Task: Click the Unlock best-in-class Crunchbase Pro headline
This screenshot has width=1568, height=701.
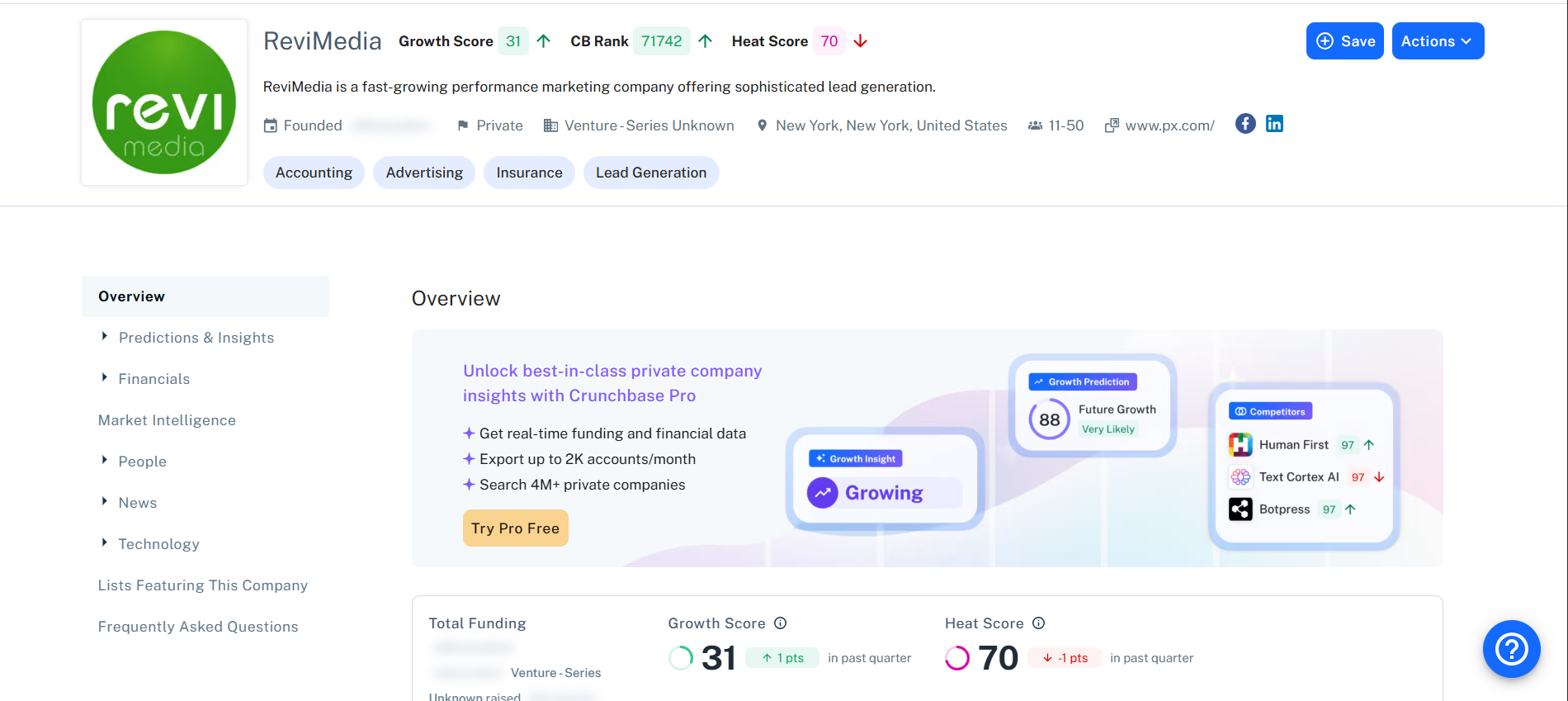Action: pos(612,383)
